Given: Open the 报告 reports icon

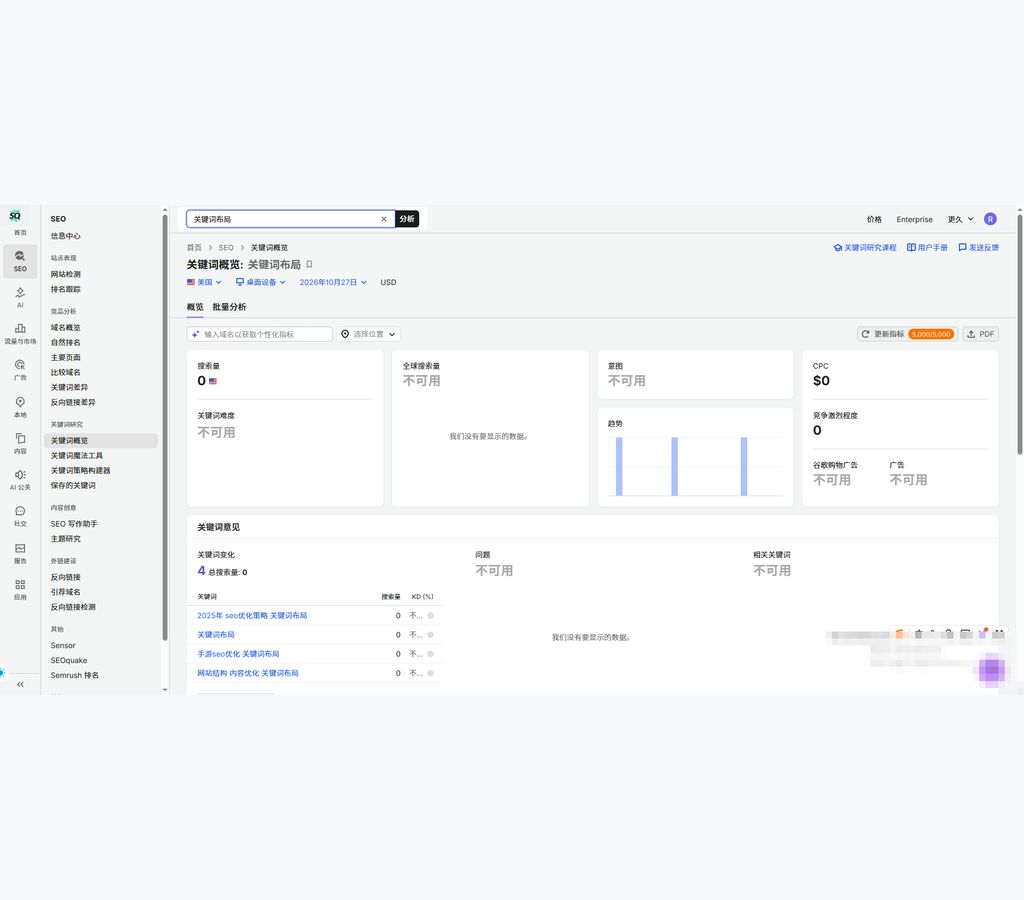Looking at the screenshot, I should 20,553.
